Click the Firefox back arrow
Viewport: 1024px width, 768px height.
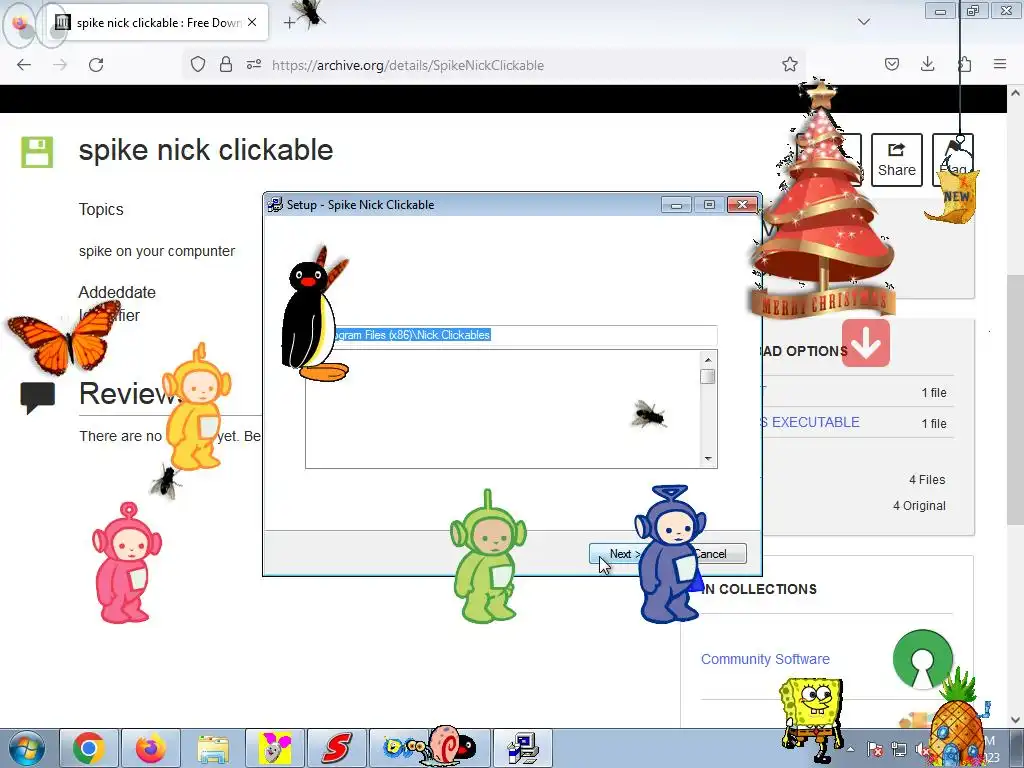pos(24,65)
